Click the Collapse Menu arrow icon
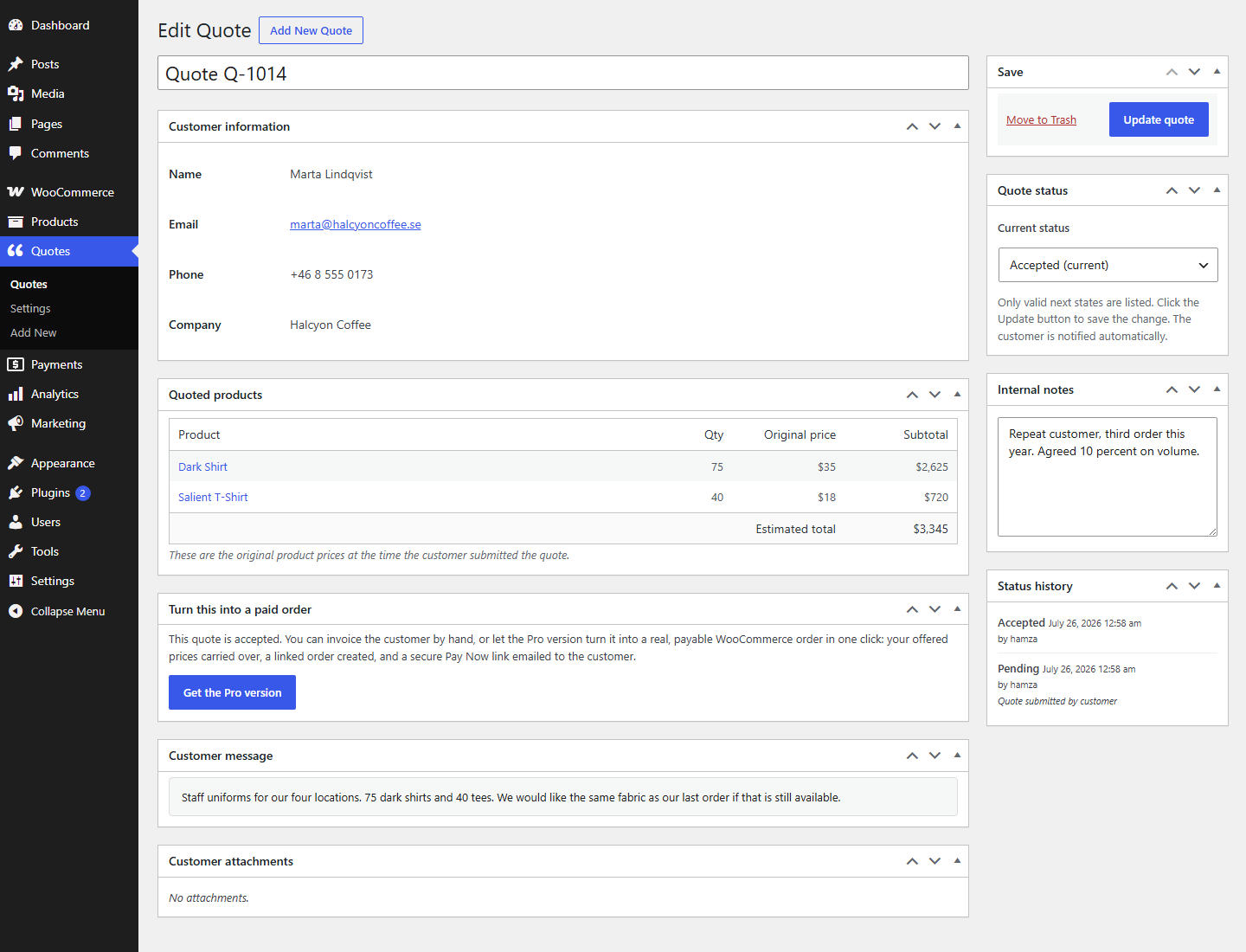 pos(16,611)
